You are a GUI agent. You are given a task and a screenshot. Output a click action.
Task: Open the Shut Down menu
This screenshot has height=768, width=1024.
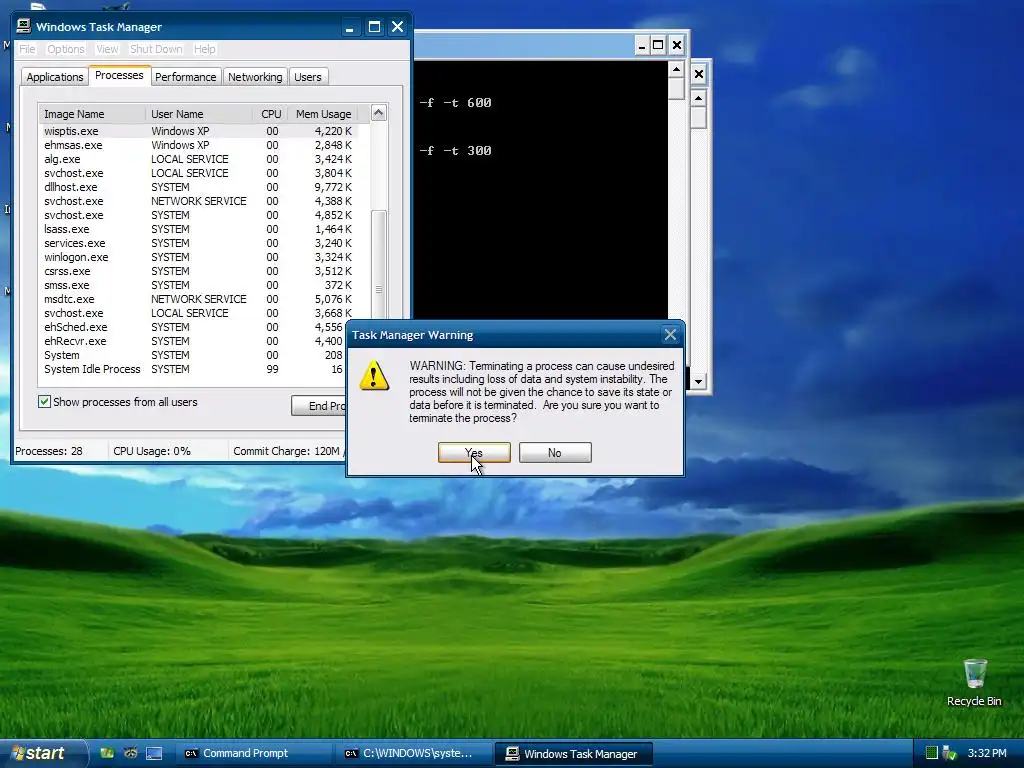156,49
